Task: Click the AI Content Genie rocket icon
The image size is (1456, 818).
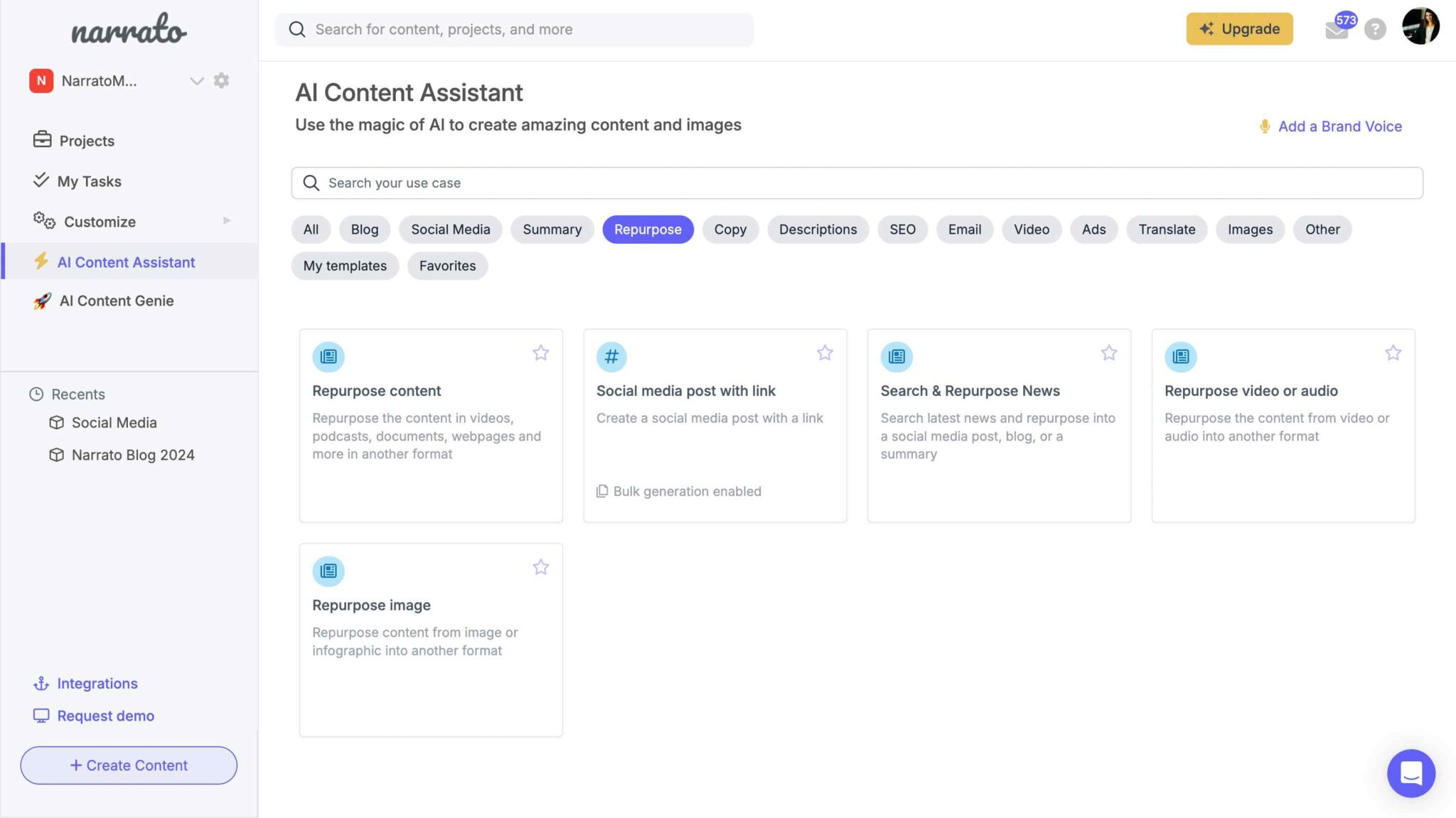Action: coord(42,301)
